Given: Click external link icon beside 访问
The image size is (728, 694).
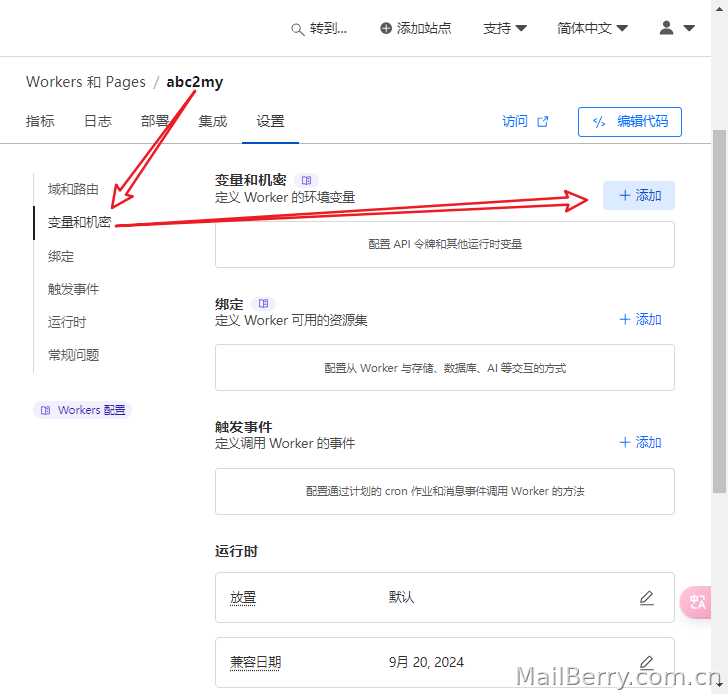Looking at the screenshot, I should point(543,122).
